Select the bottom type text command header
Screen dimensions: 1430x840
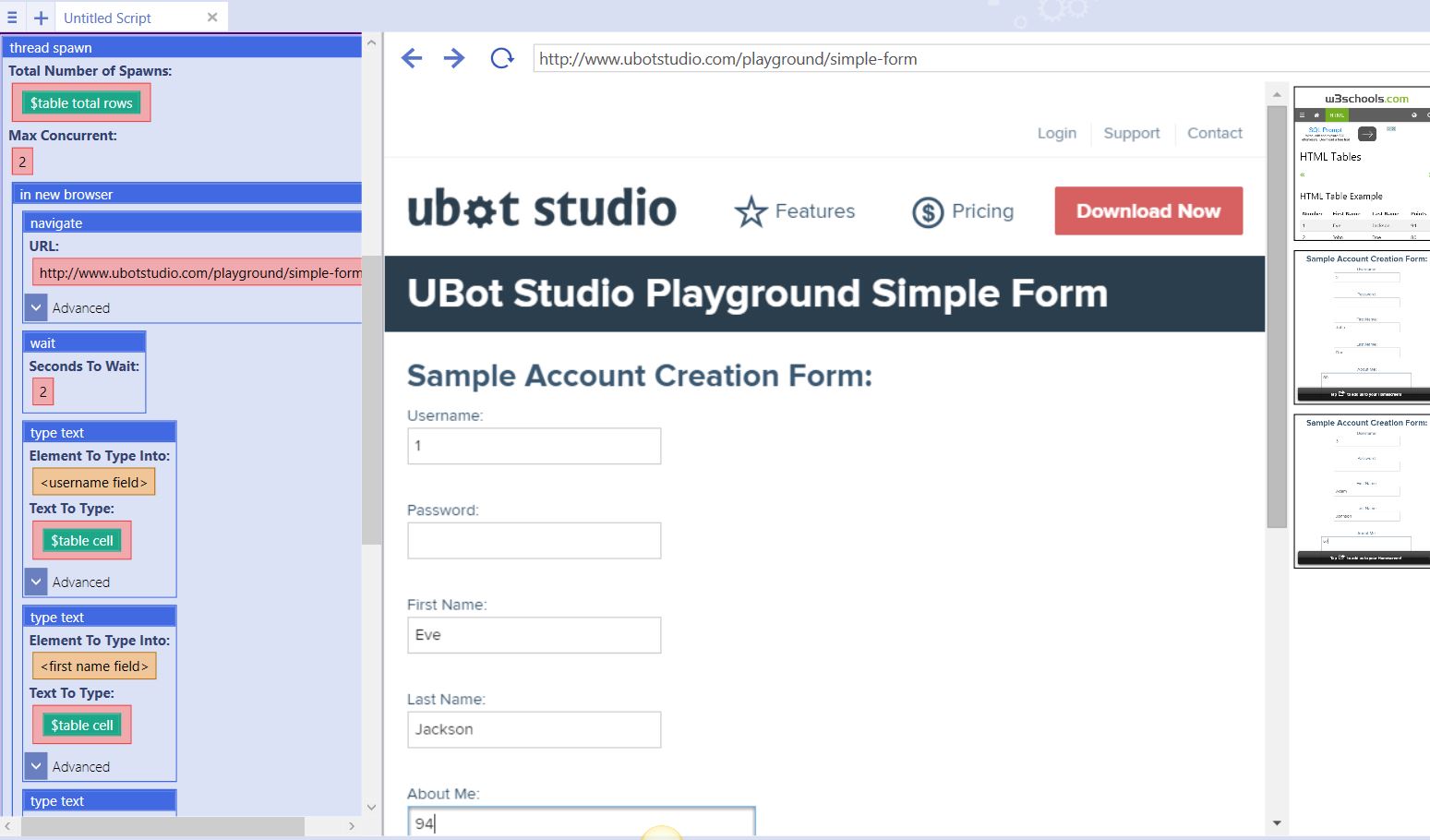pyautogui.click(x=100, y=800)
